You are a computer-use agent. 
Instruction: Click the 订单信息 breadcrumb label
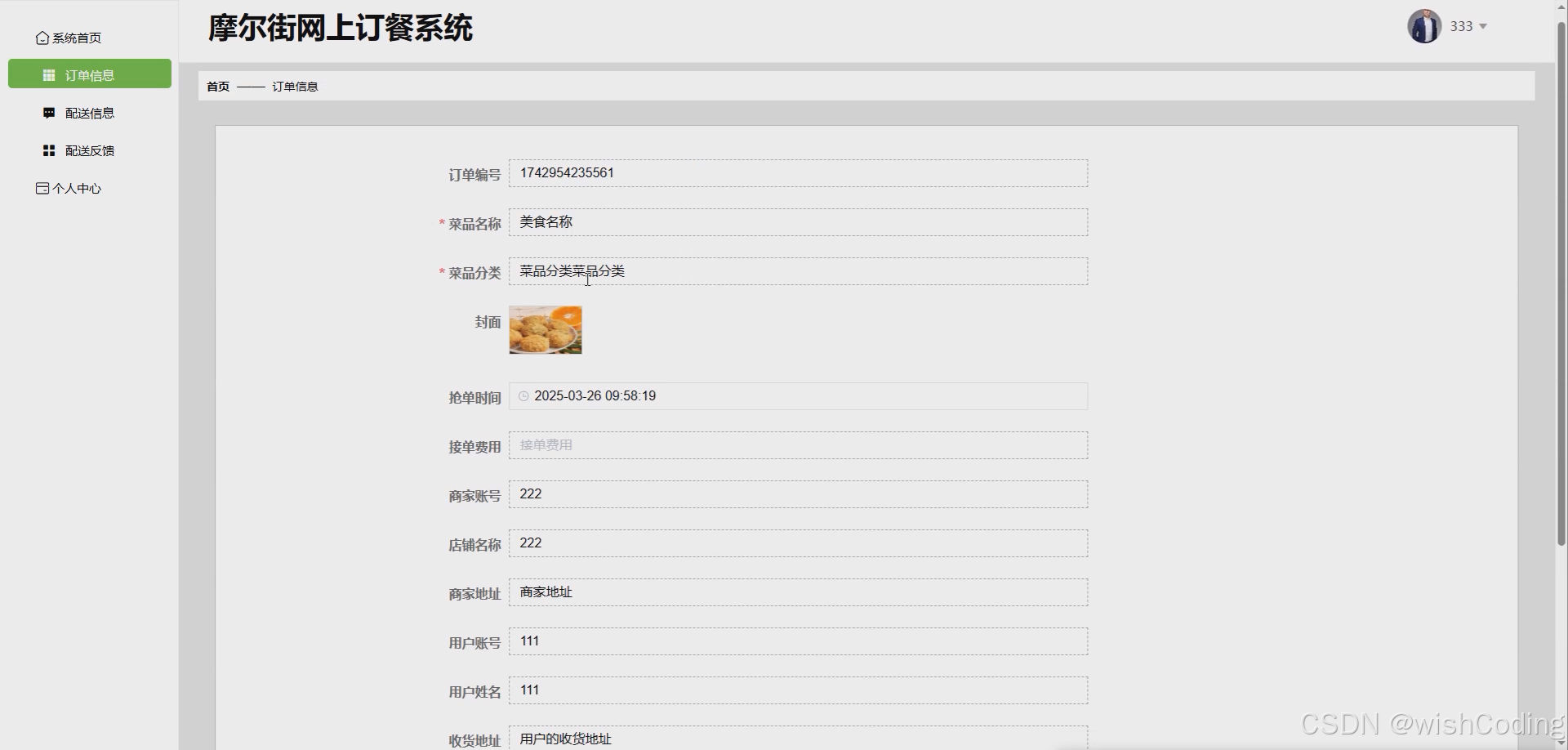pos(295,86)
